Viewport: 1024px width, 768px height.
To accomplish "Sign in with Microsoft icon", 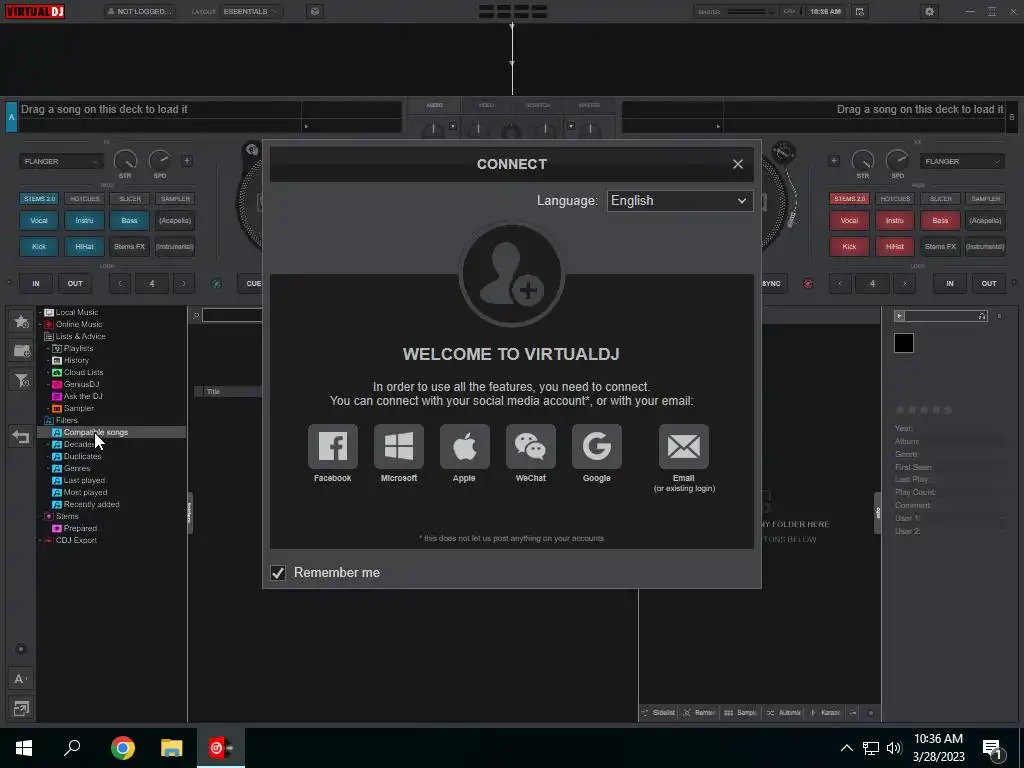I will (398, 447).
